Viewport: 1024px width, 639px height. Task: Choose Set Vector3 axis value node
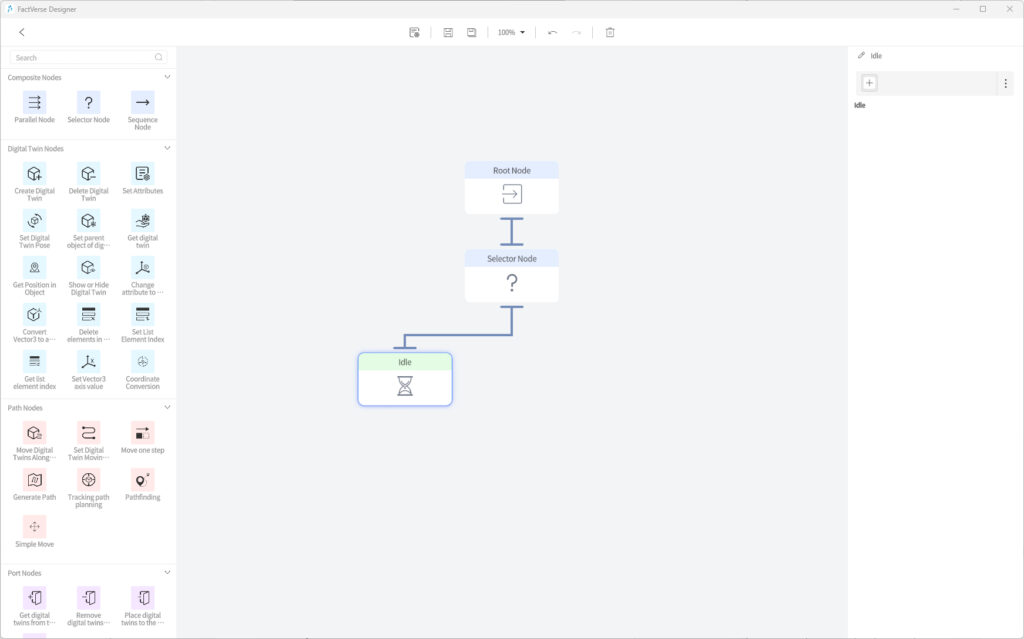click(89, 362)
